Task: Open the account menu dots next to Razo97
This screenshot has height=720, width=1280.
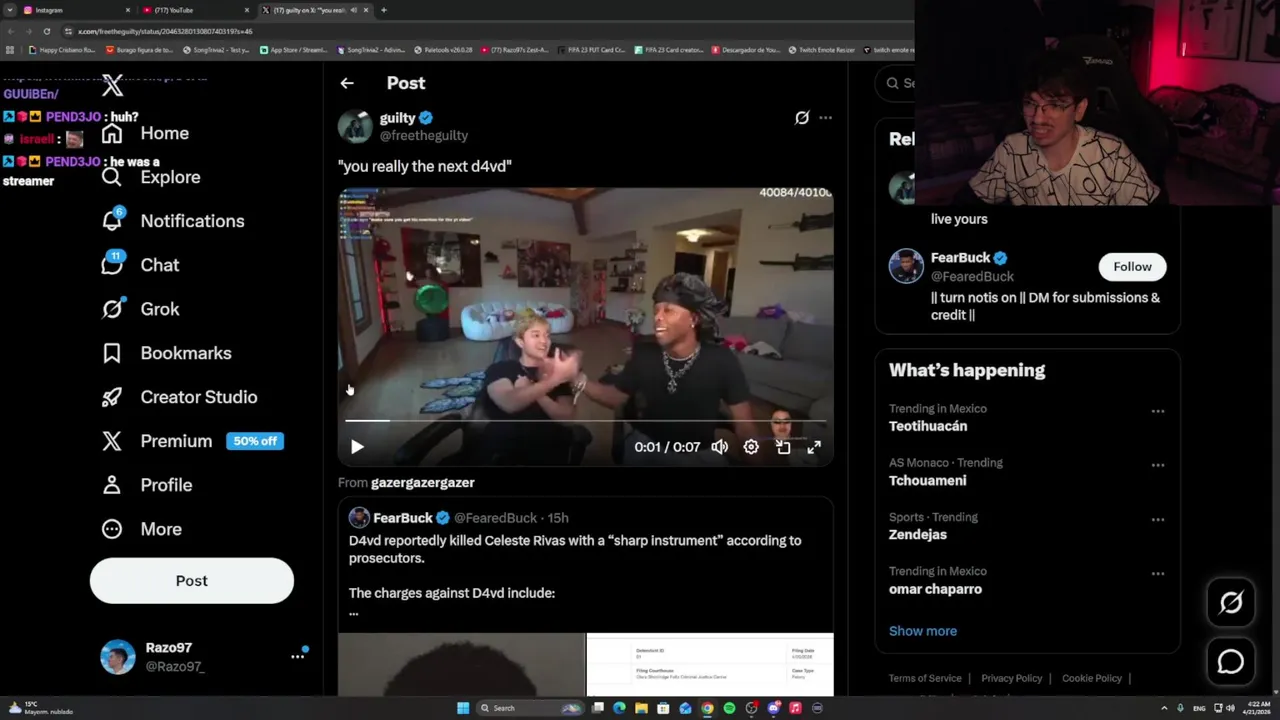Action: click(x=297, y=656)
